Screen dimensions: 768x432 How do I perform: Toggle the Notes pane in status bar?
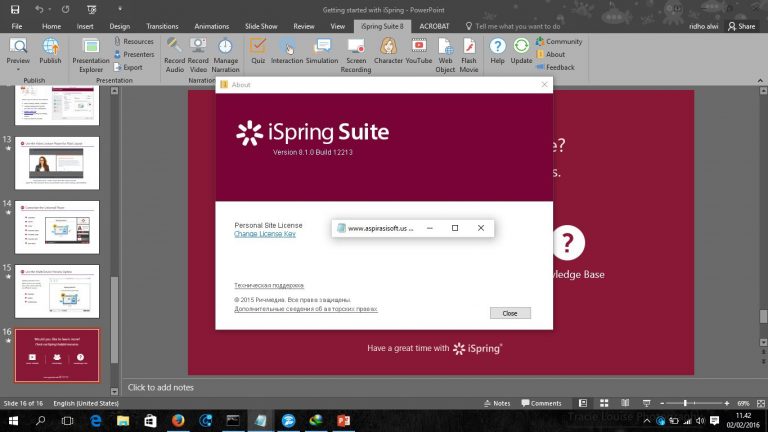click(497, 404)
